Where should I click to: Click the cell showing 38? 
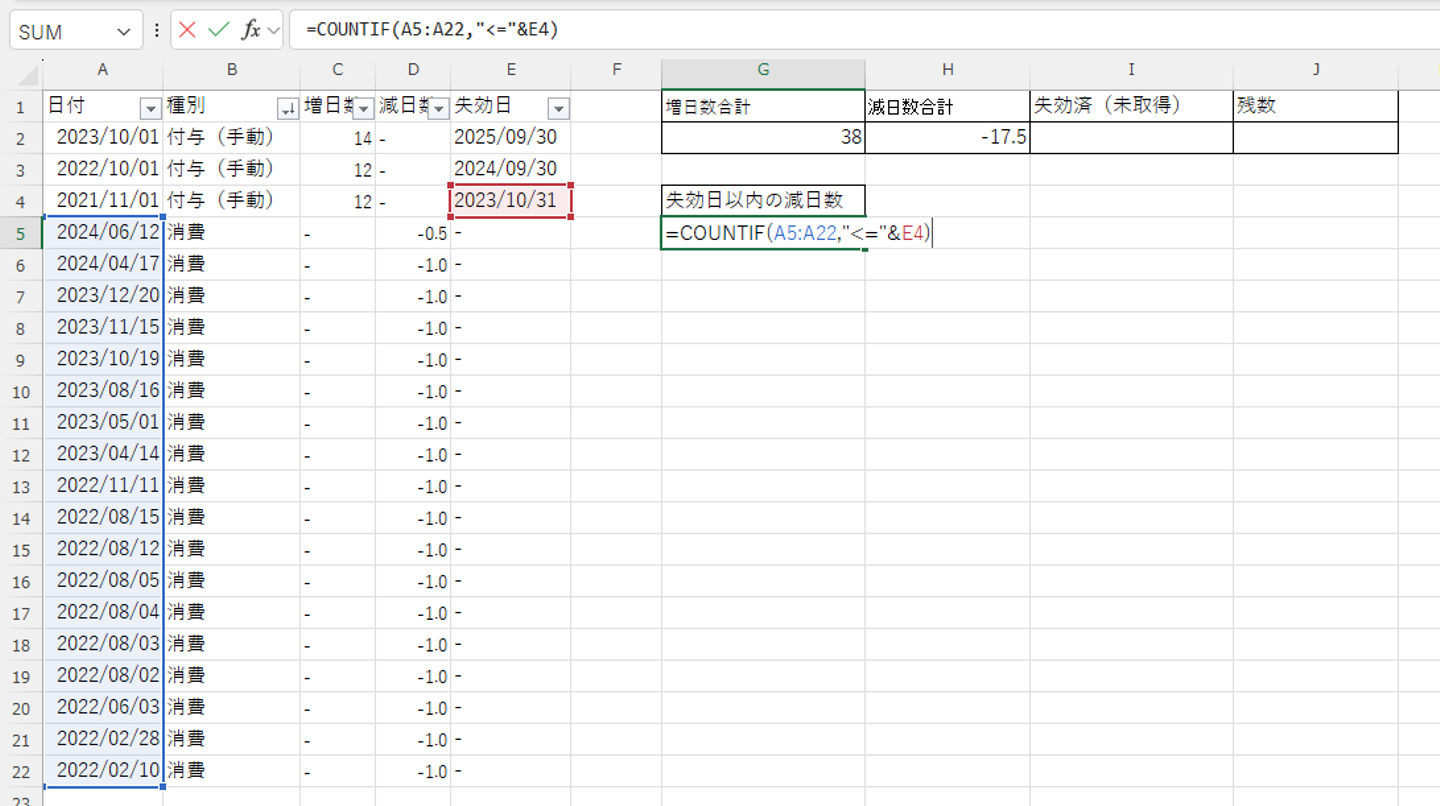pyautogui.click(x=763, y=138)
